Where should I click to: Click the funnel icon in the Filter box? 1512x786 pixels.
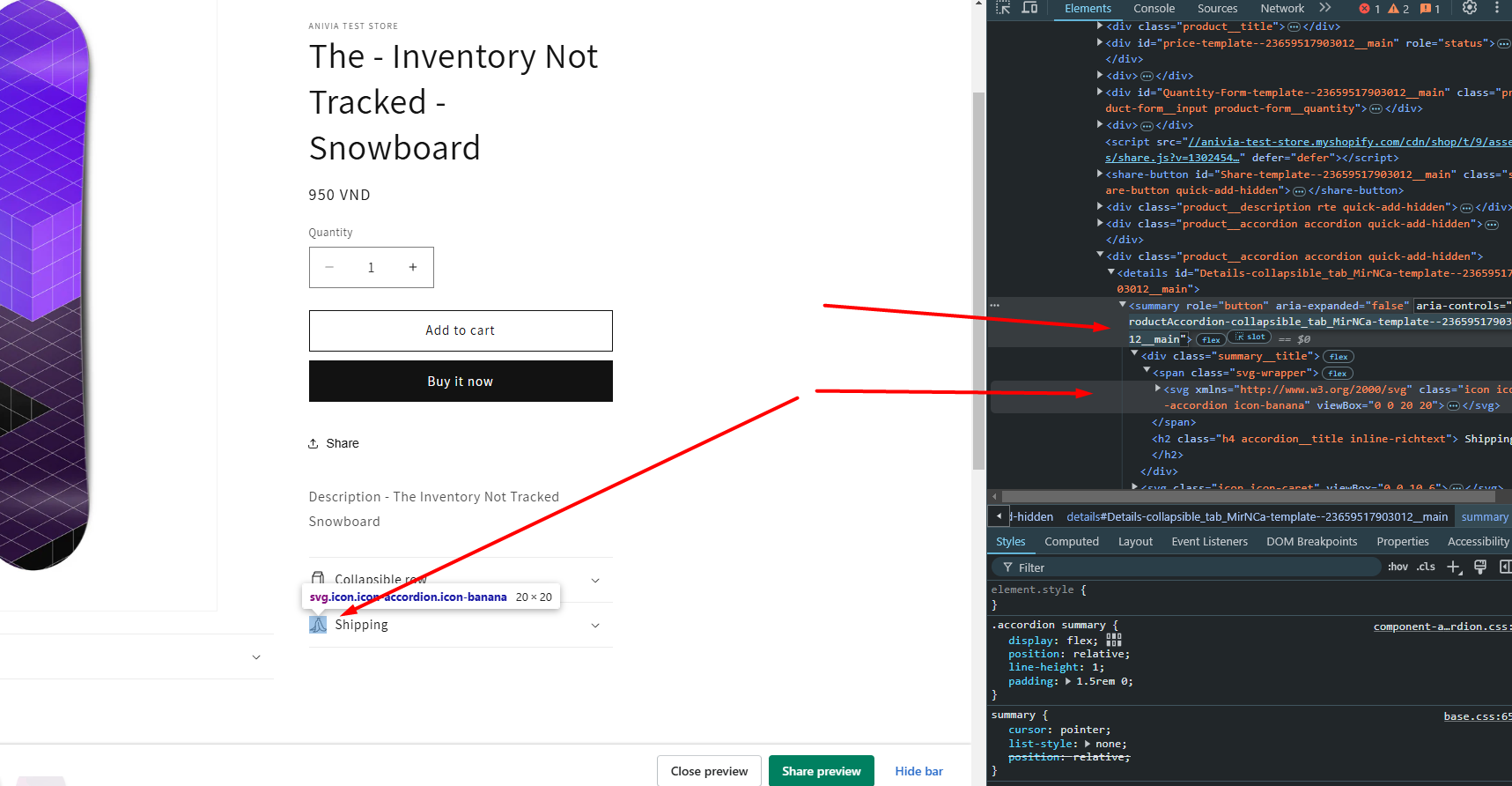pyautogui.click(x=1007, y=567)
